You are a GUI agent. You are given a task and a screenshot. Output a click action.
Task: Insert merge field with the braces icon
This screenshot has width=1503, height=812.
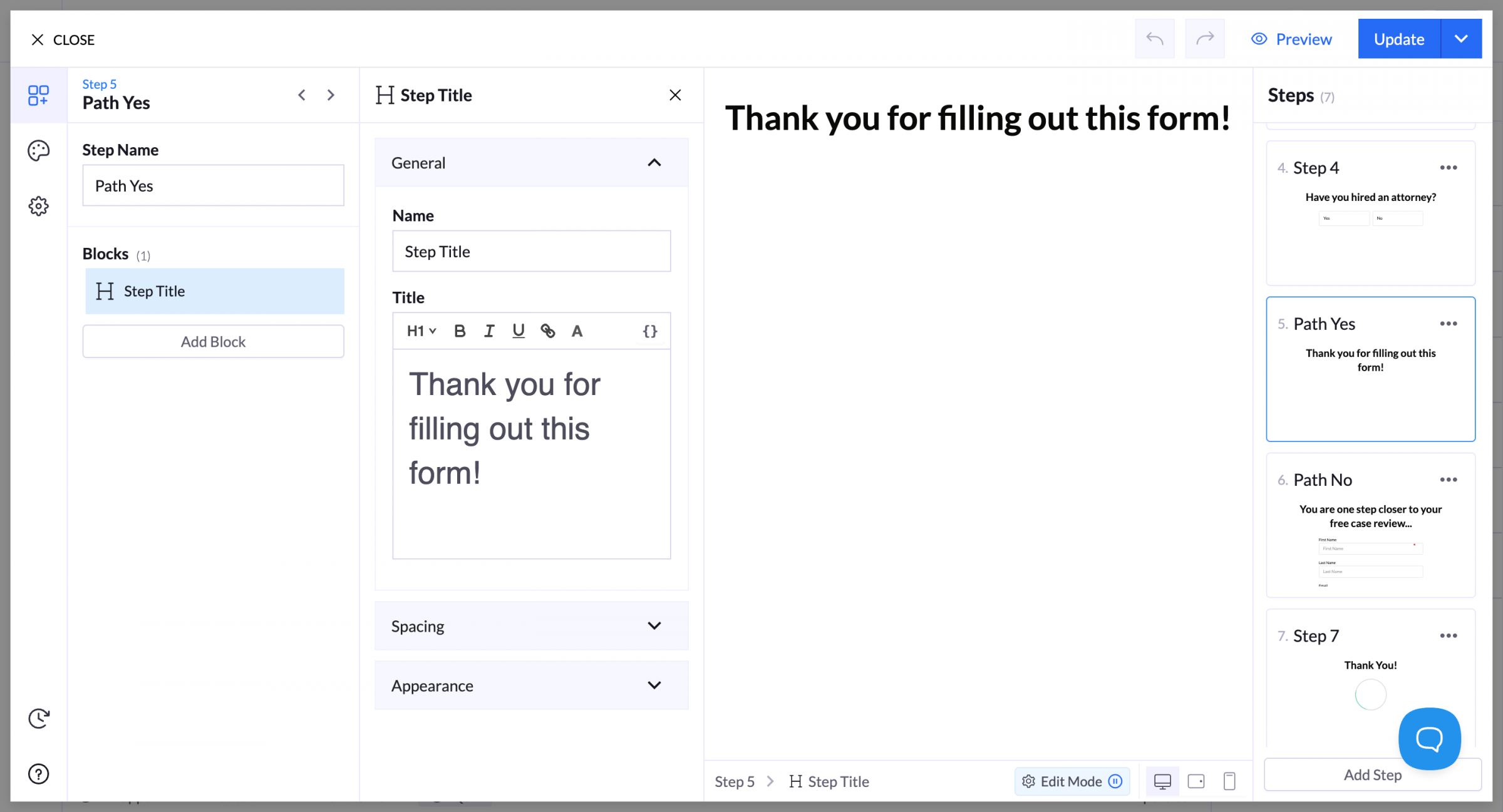[650, 331]
